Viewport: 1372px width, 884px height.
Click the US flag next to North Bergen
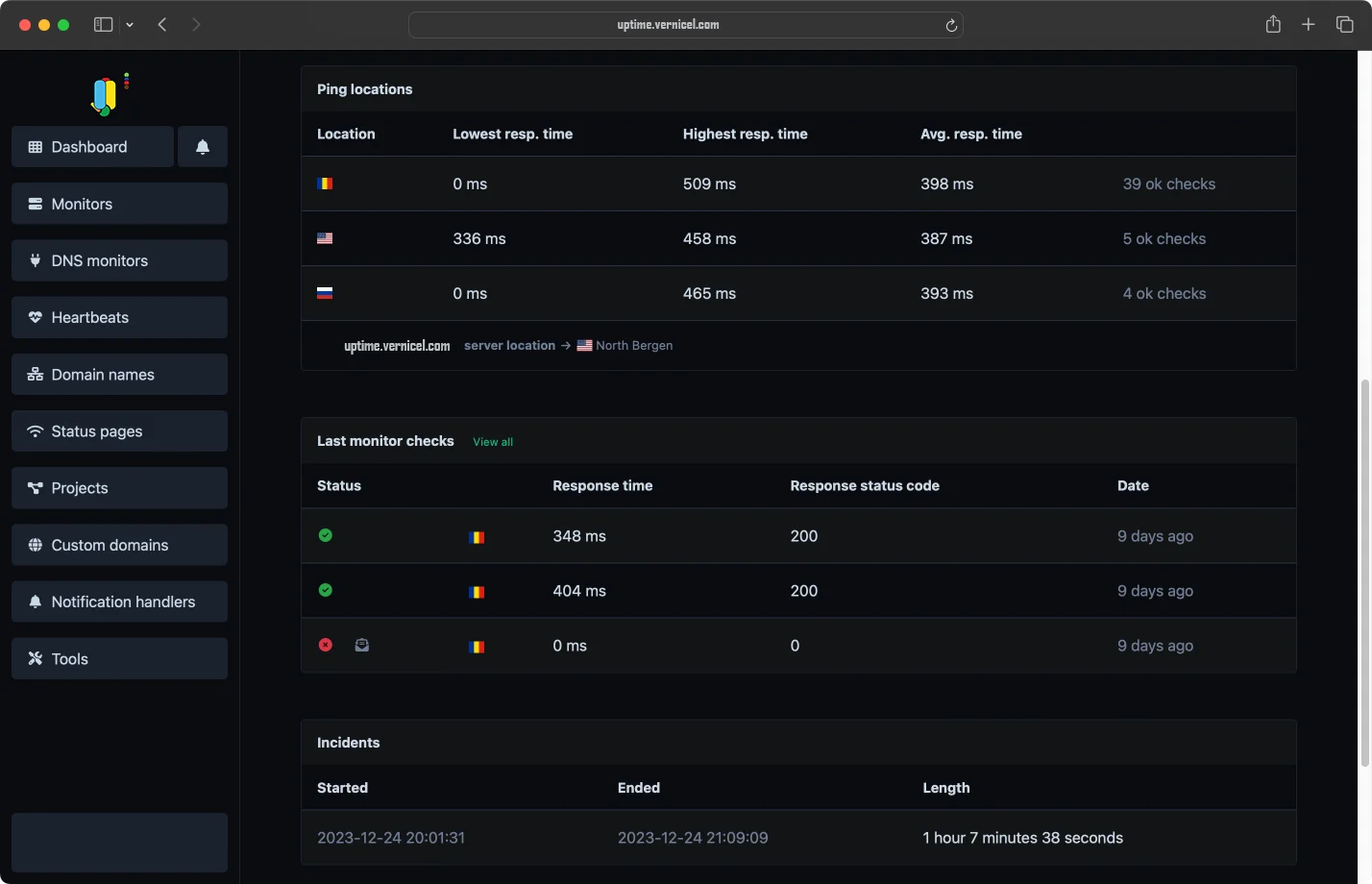coord(584,345)
